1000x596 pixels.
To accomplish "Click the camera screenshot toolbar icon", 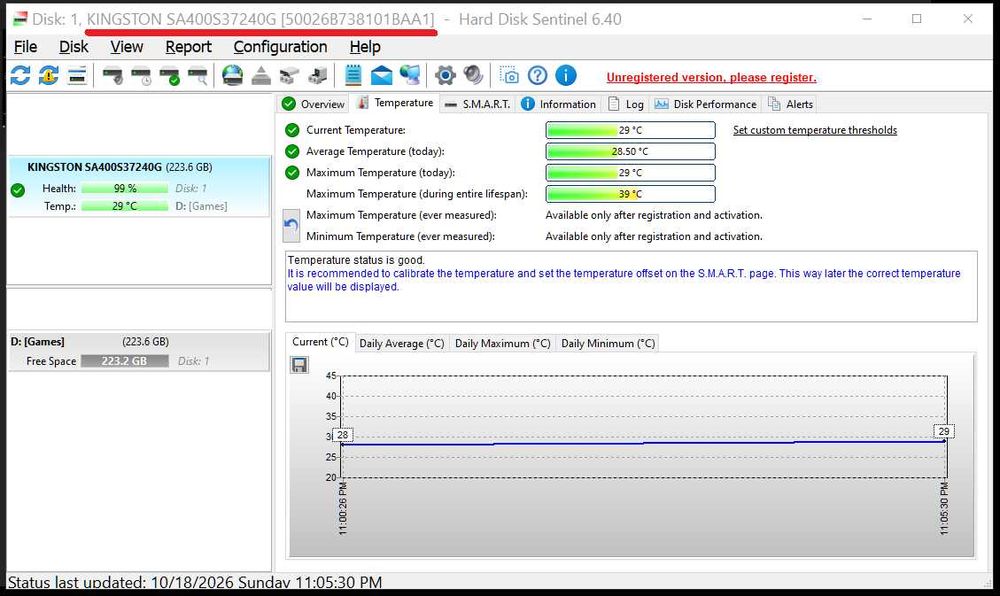I will pyautogui.click(x=509, y=75).
